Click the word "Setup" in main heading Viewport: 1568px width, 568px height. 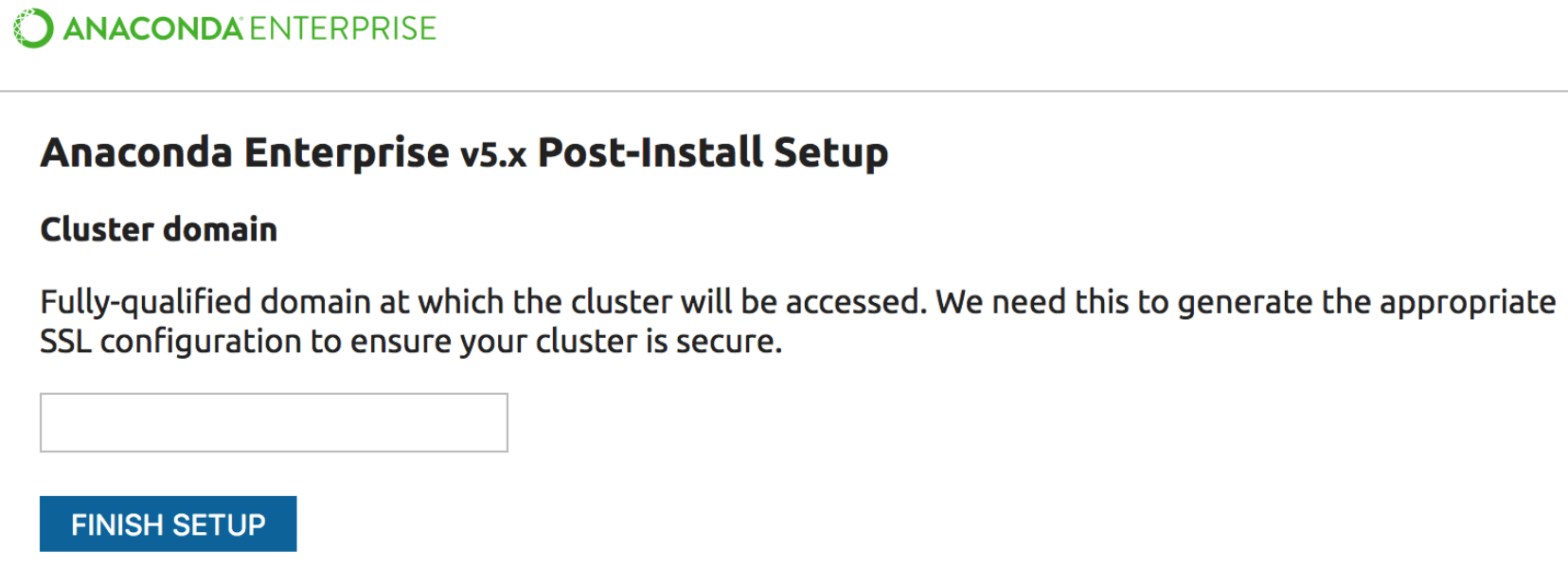[x=830, y=152]
